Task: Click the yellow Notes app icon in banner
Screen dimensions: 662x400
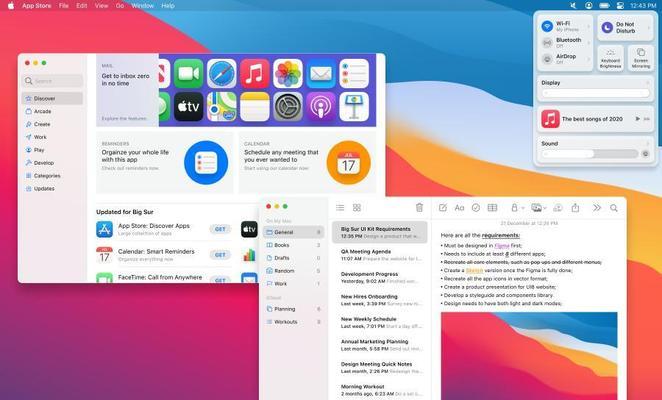Action: (x=255, y=106)
